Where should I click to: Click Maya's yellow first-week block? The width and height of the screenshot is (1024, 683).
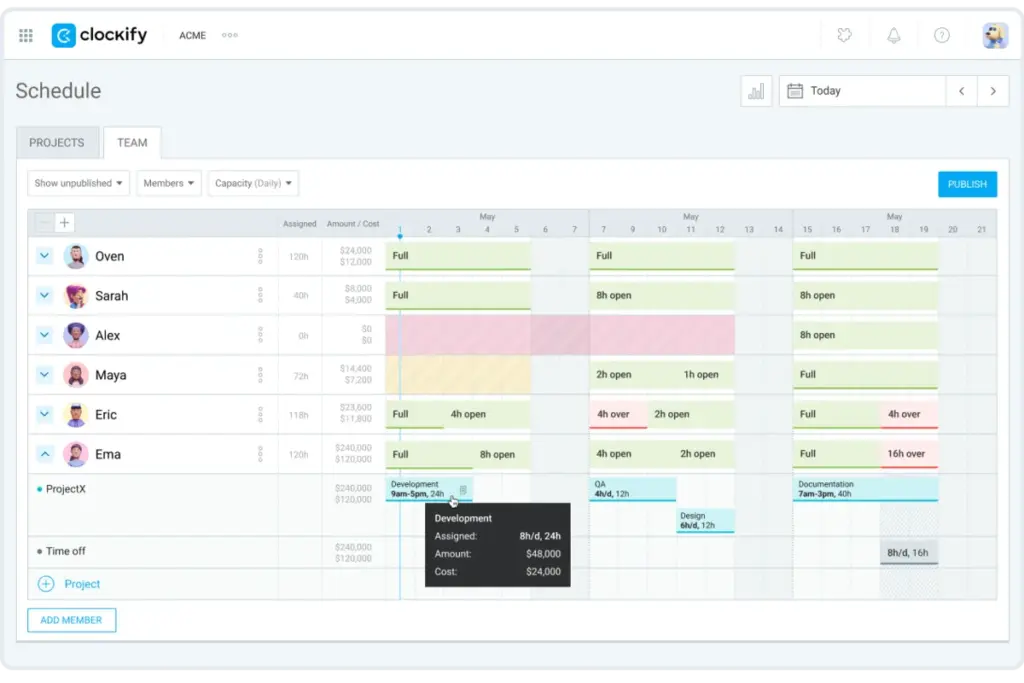coord(458,375)
